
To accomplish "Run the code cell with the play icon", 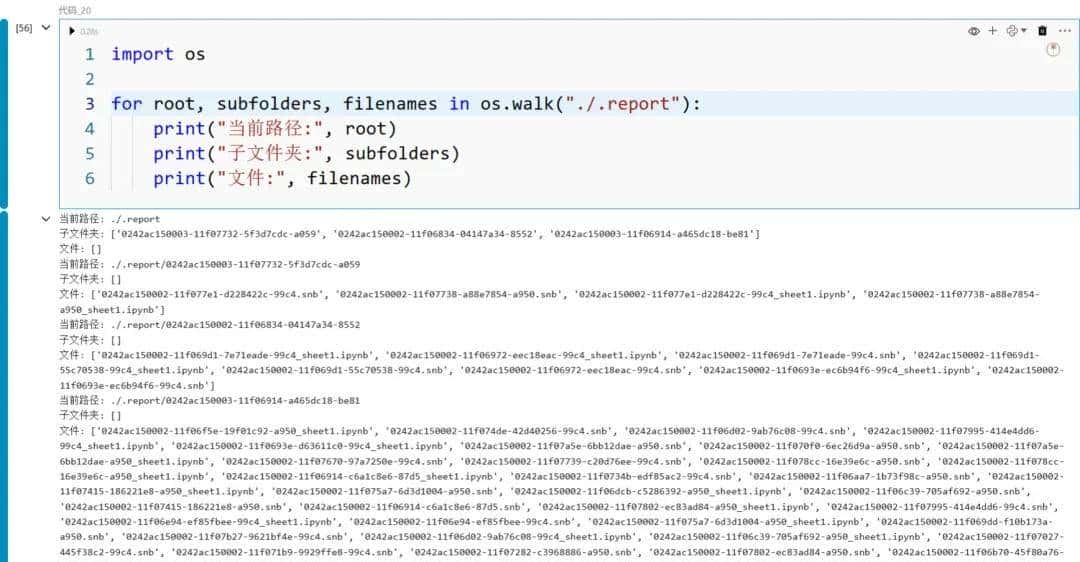I will coord(72,31).
